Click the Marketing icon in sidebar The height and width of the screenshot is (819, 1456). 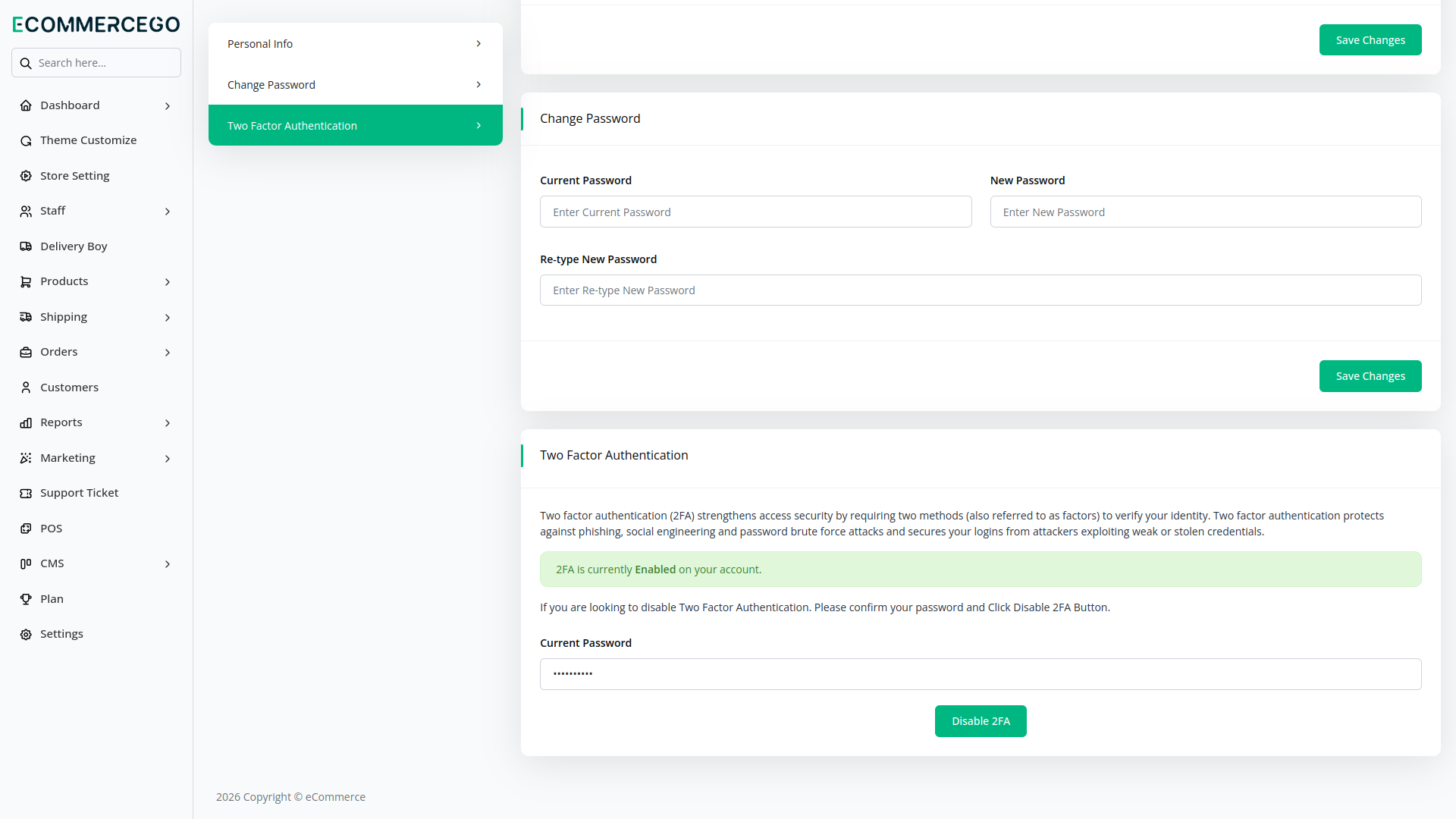pyautogui.click(x=26, y=458)
